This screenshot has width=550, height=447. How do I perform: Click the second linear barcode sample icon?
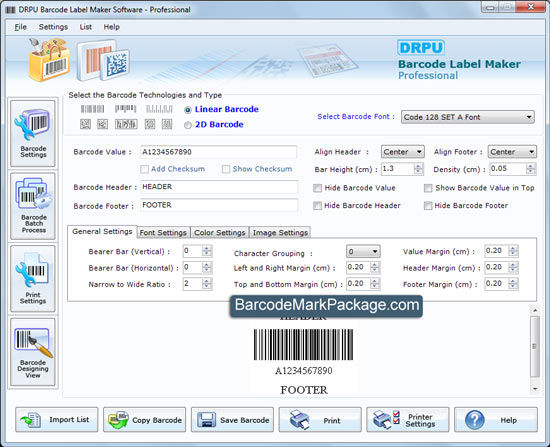tap(126, 109)
